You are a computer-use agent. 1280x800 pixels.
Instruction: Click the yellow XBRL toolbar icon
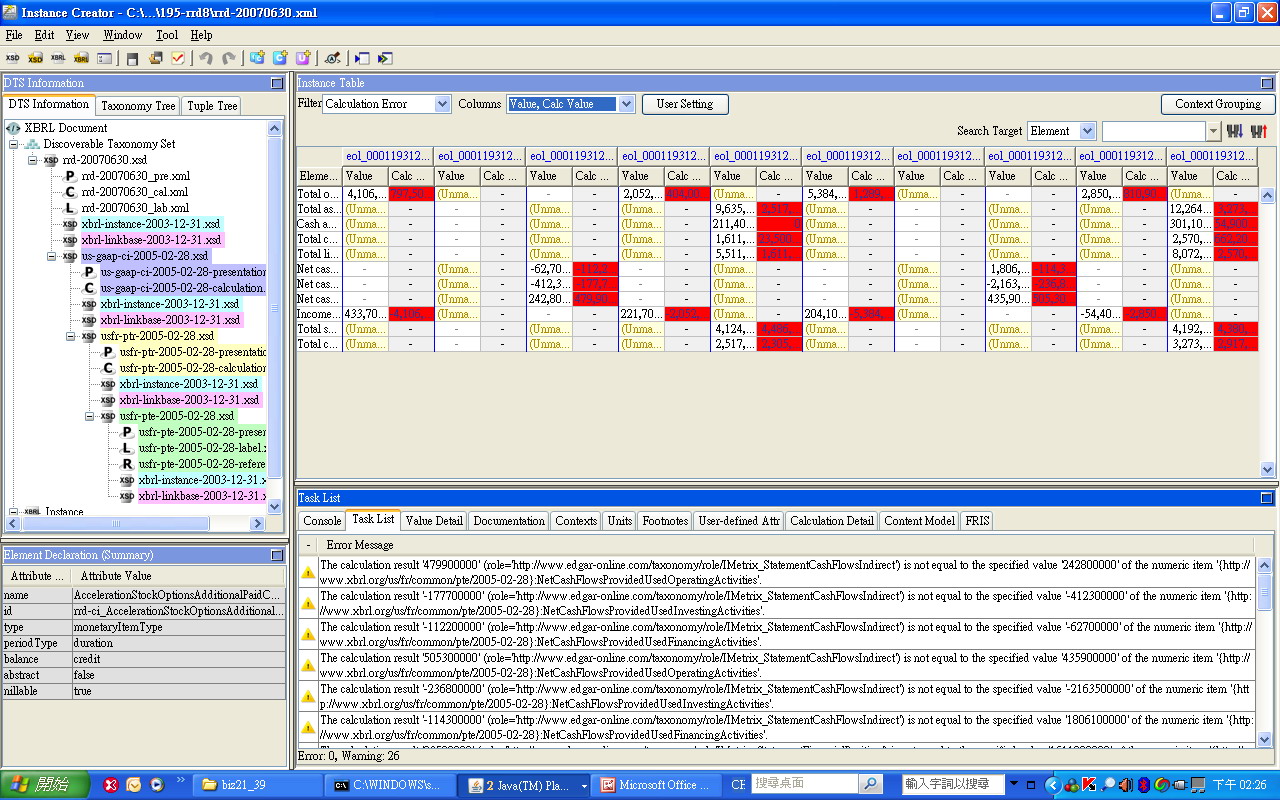click(81, 58)
